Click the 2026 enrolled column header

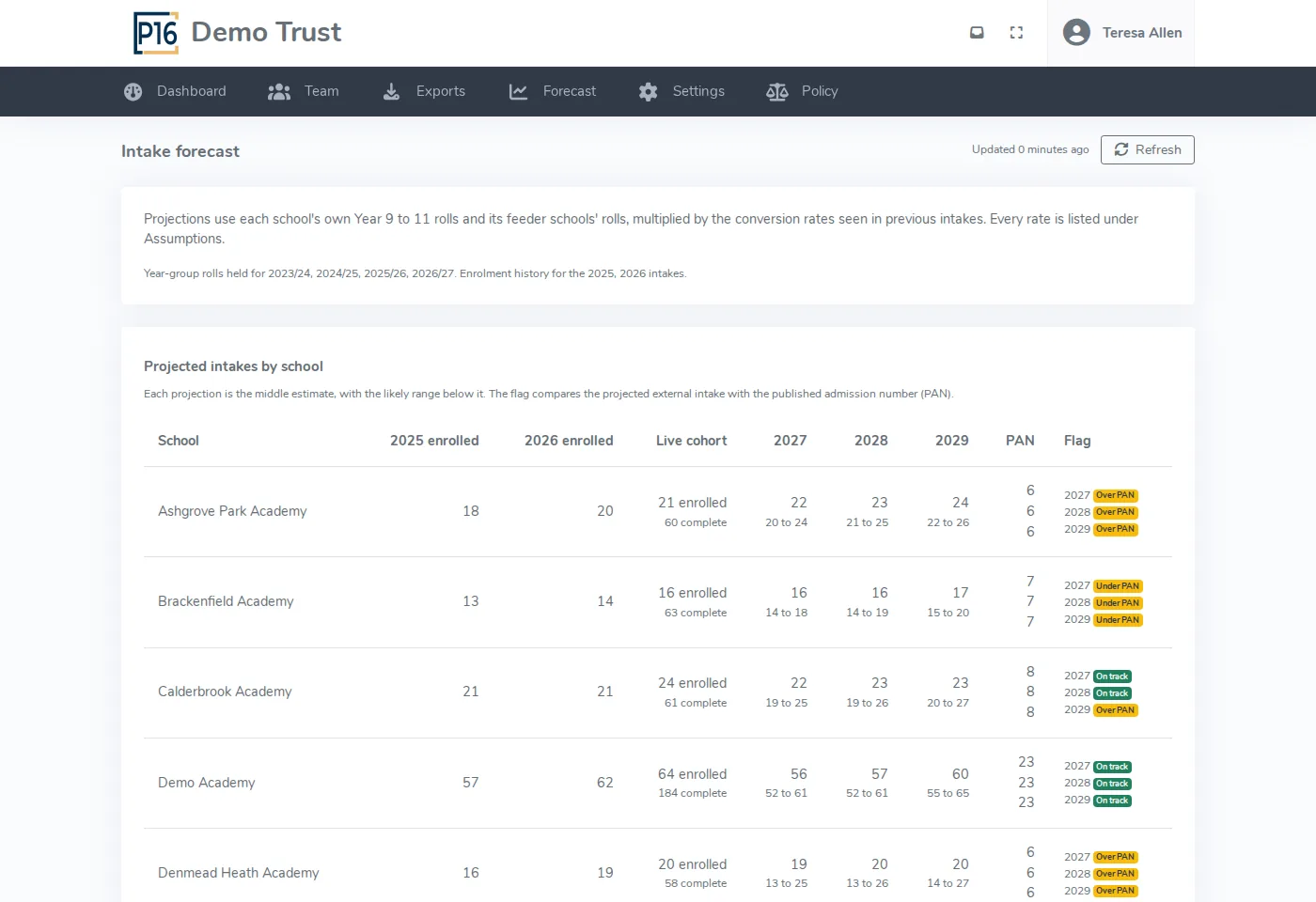(x=569, y=441)
